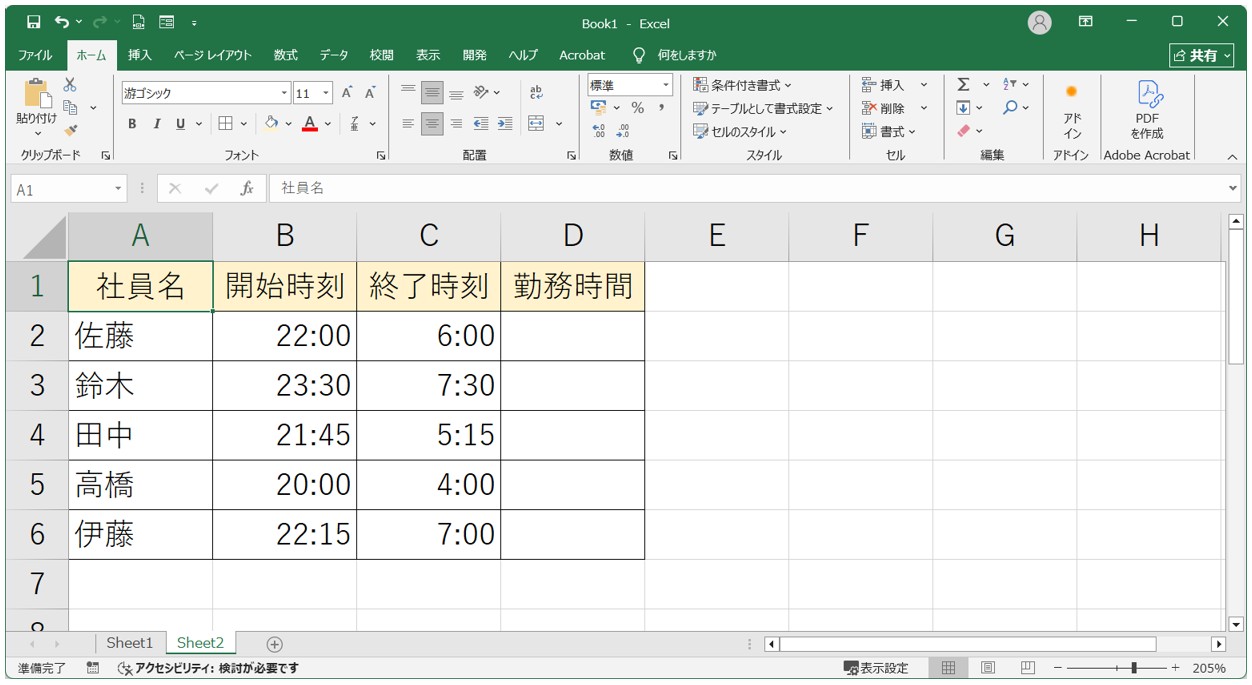
Task: Expand the Name Box dropdown arrow
Action: coord(119,188)
